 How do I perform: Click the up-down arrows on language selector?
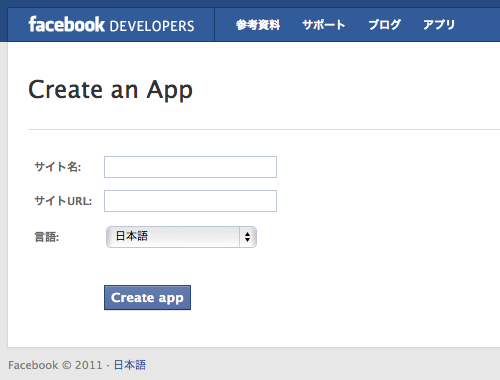[x=247, y=237]
